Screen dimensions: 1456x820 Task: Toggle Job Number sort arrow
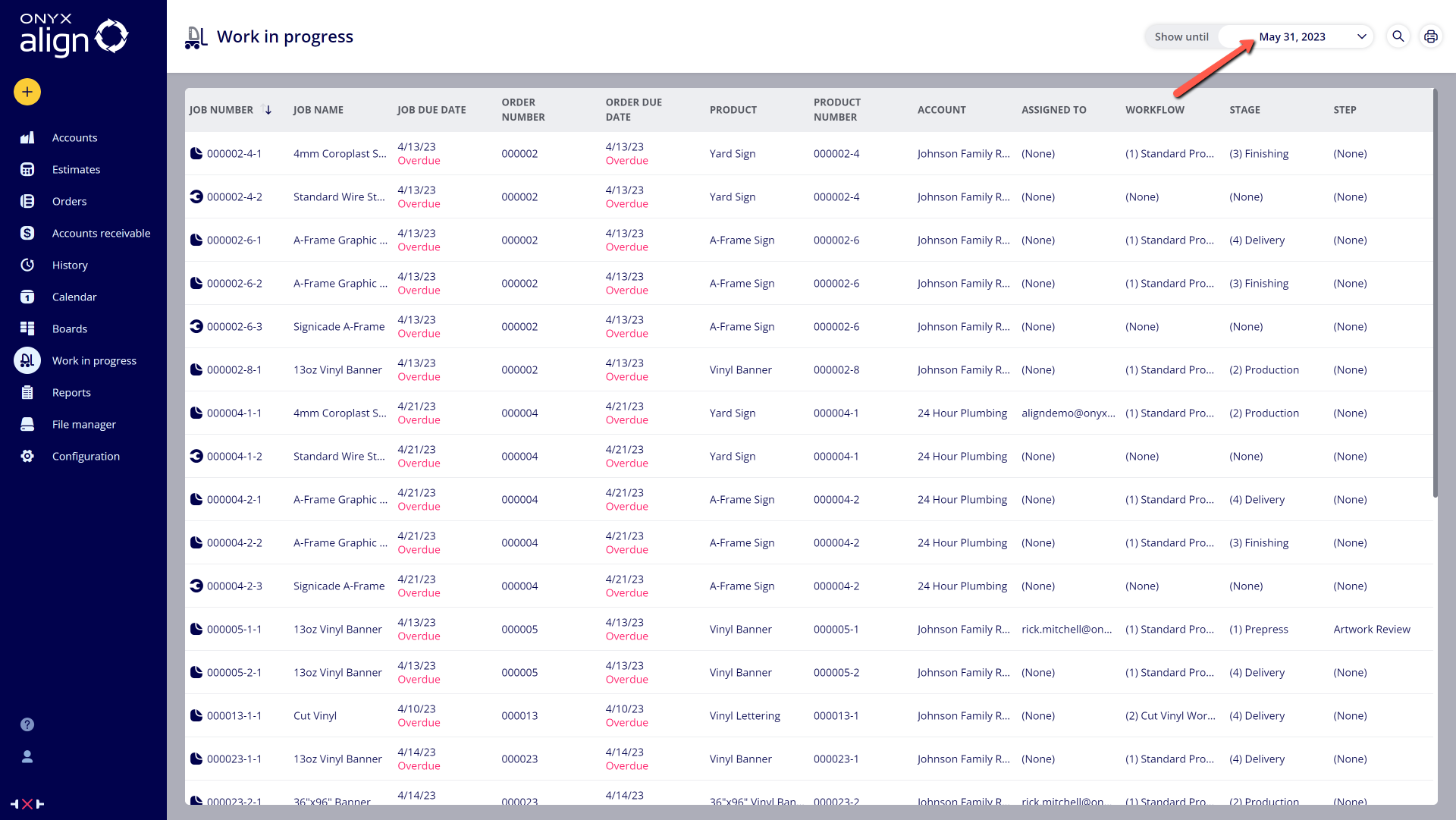[266, 109]
